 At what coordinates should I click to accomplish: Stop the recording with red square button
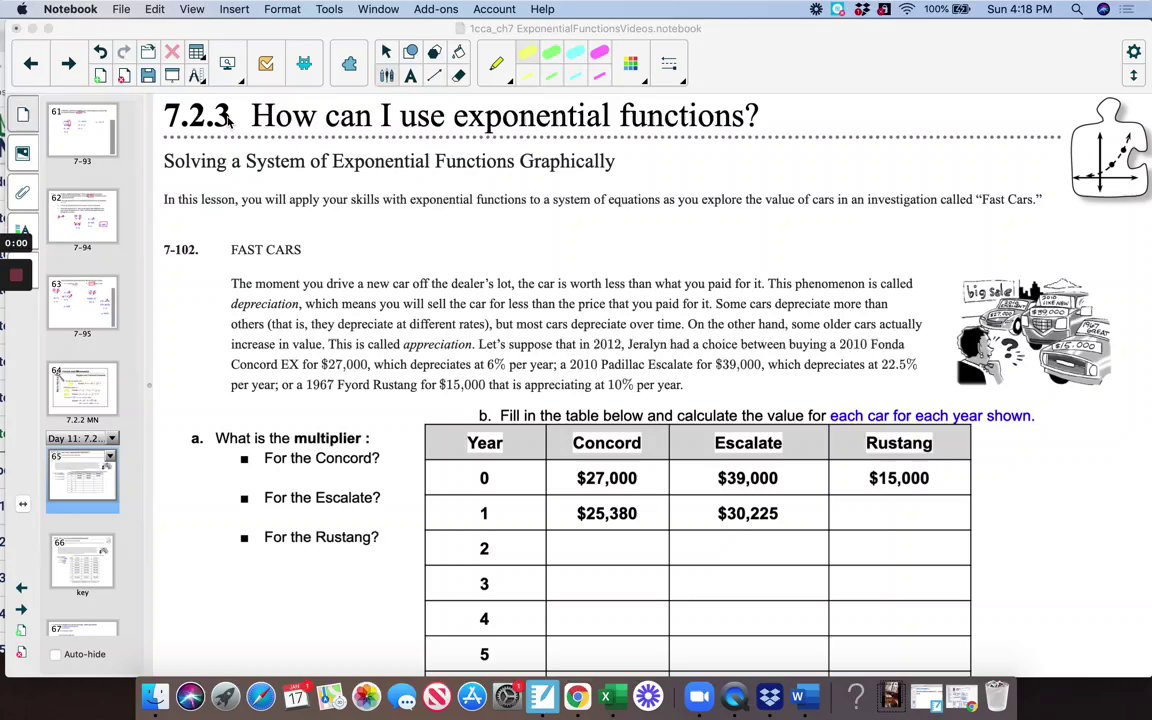[16, 275]
